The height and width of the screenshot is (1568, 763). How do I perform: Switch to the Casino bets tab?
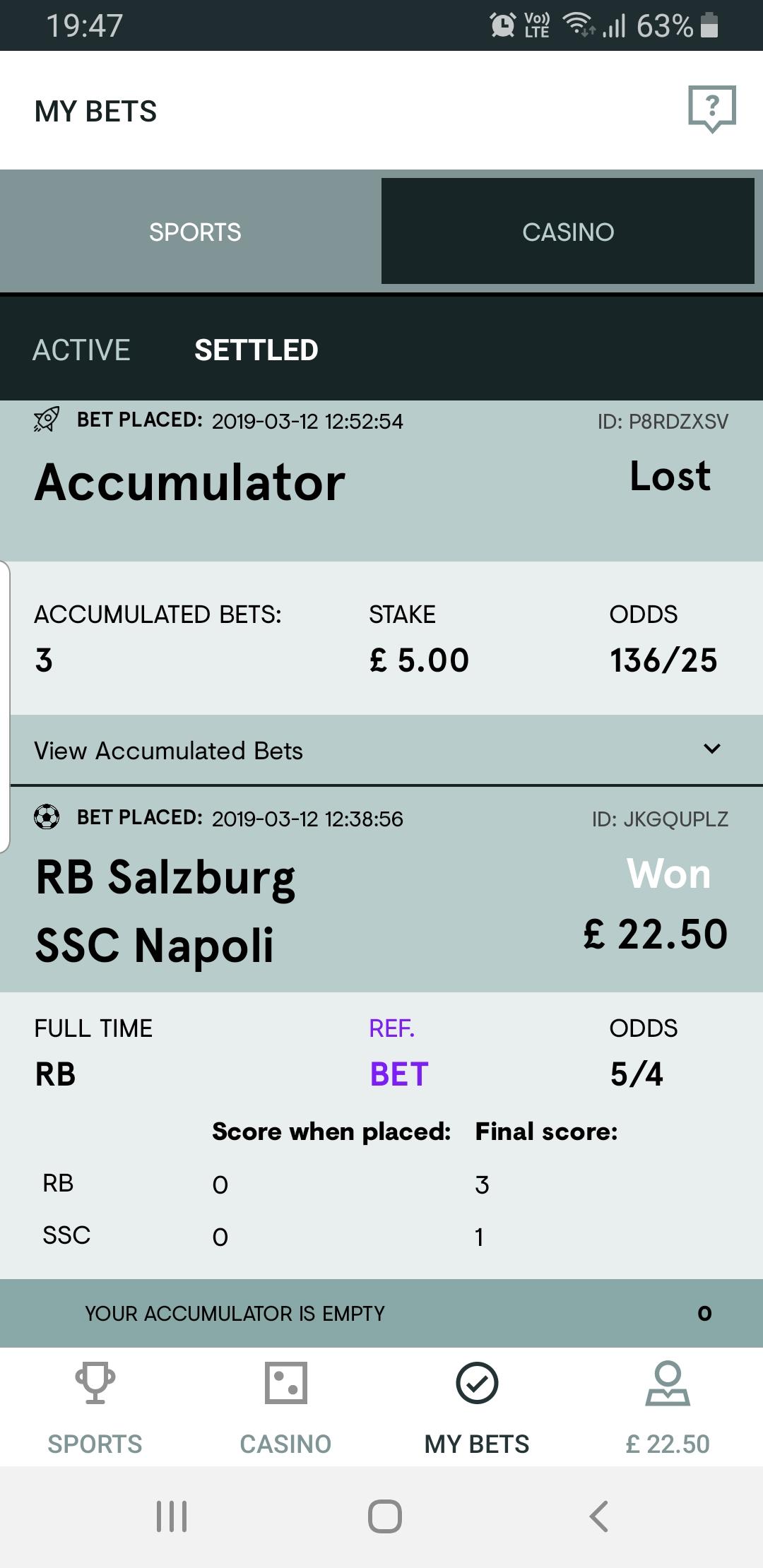568,231
